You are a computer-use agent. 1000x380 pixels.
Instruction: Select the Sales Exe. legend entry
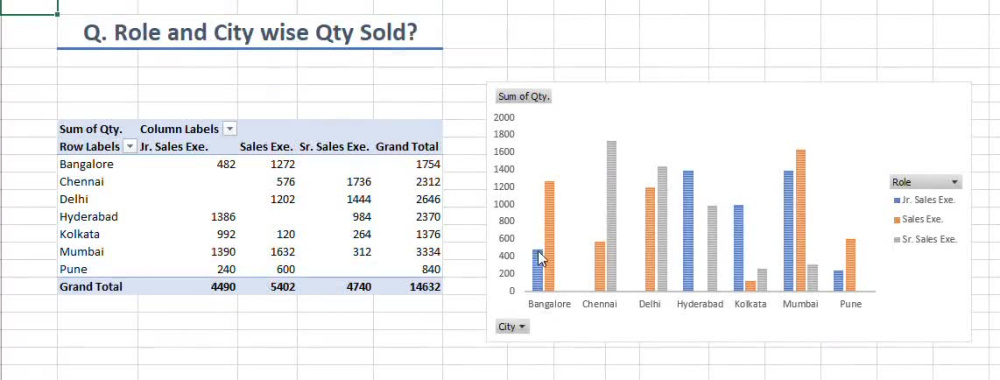tap(918, 219)
